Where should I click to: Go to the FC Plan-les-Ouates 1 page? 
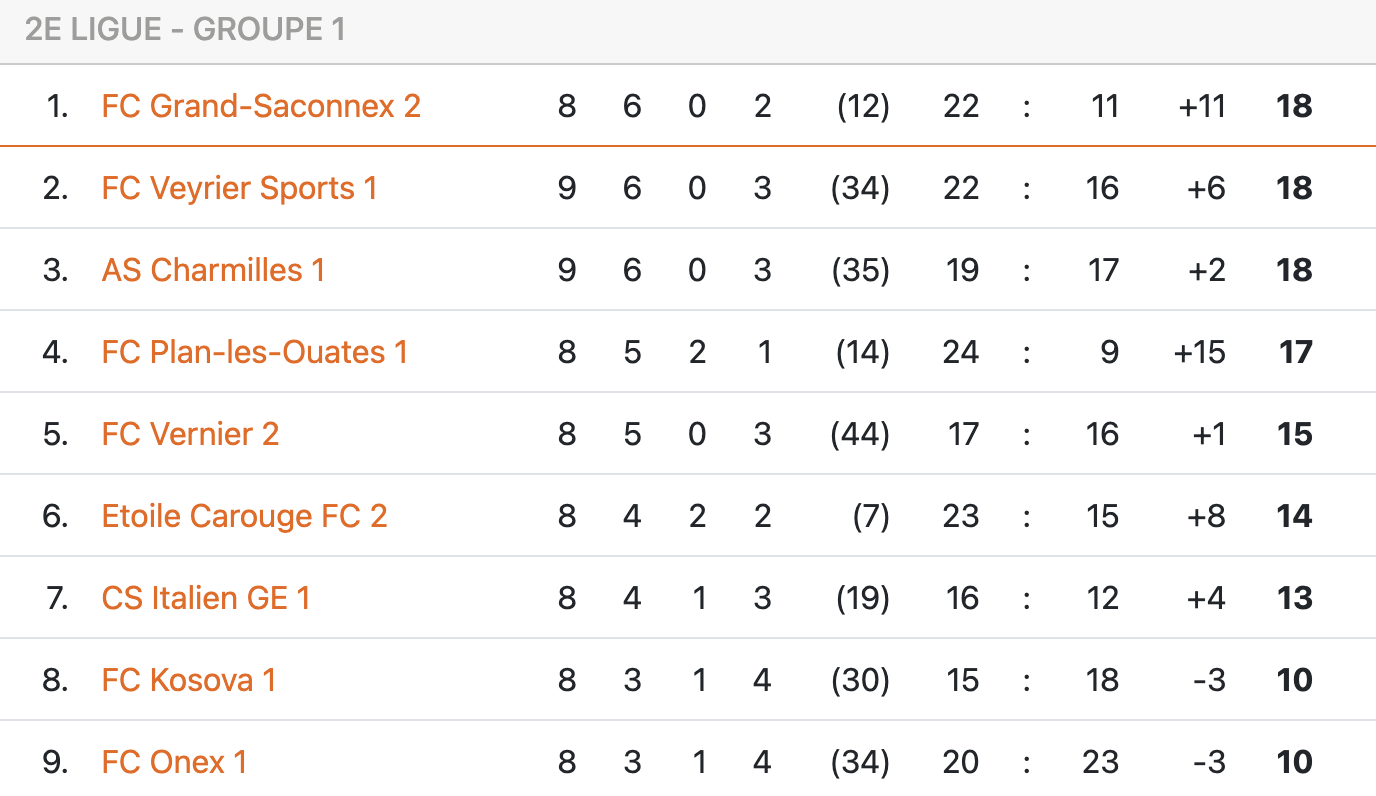point(254,352)
